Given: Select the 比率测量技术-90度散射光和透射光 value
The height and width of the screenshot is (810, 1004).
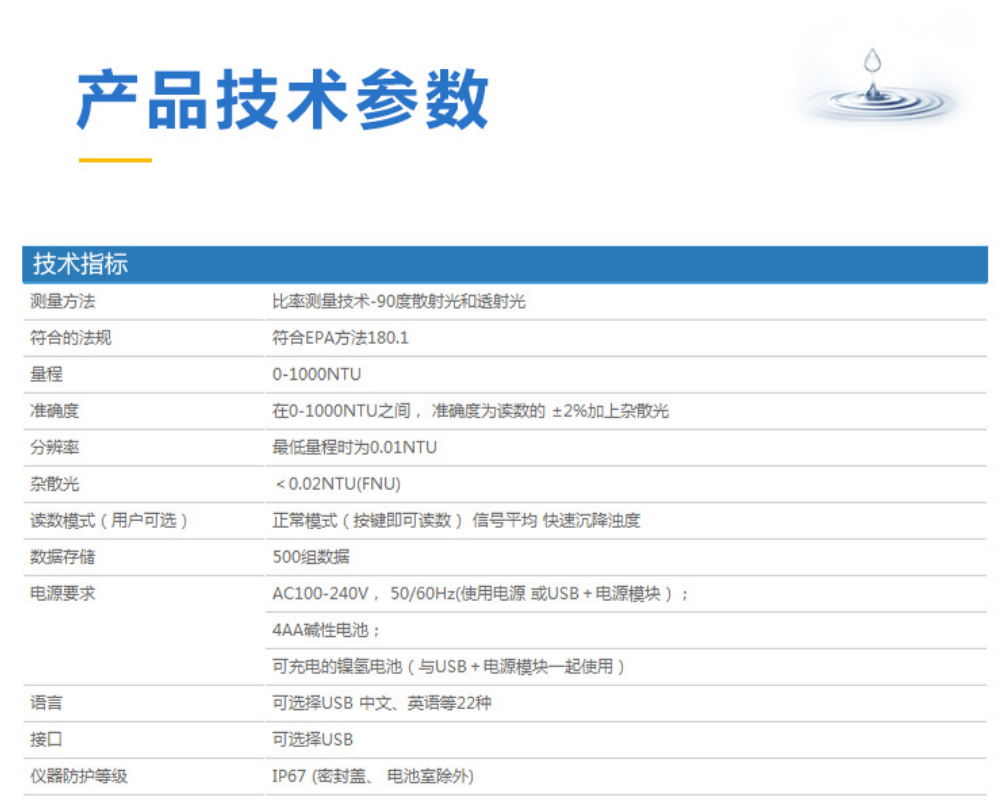Looking at the screenshot, I should pos(398,302).
